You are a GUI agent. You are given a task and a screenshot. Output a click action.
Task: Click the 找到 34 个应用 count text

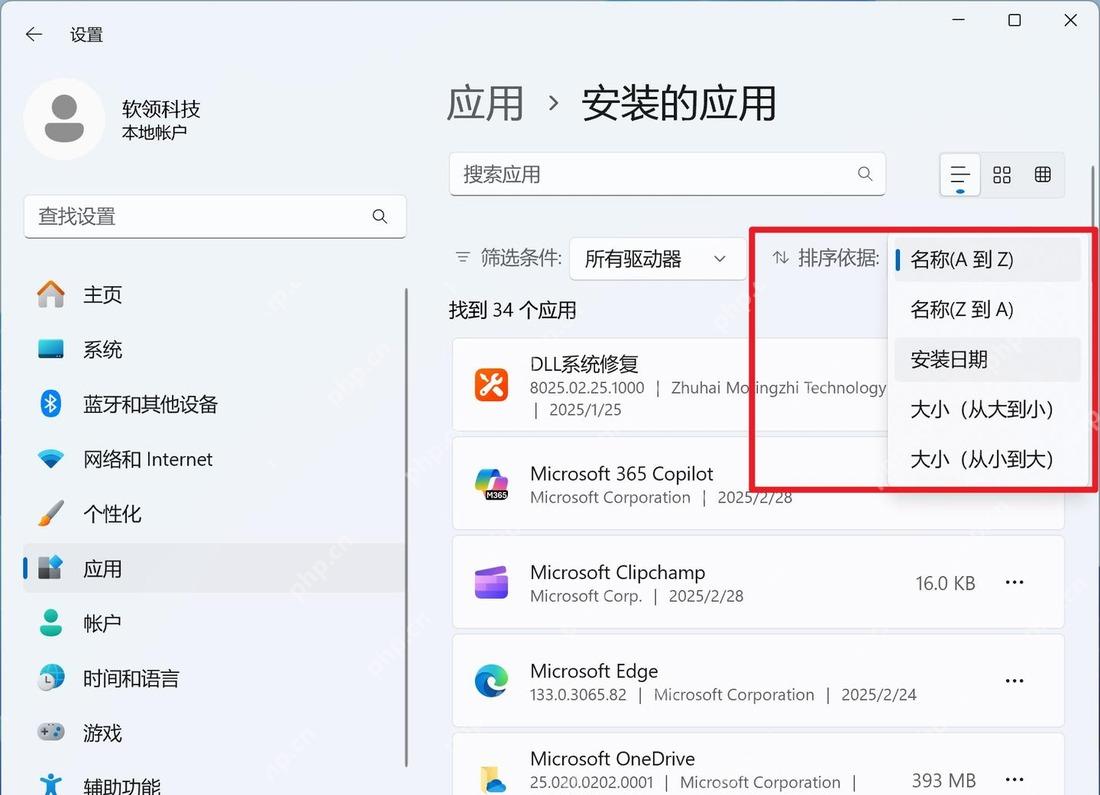513,310
